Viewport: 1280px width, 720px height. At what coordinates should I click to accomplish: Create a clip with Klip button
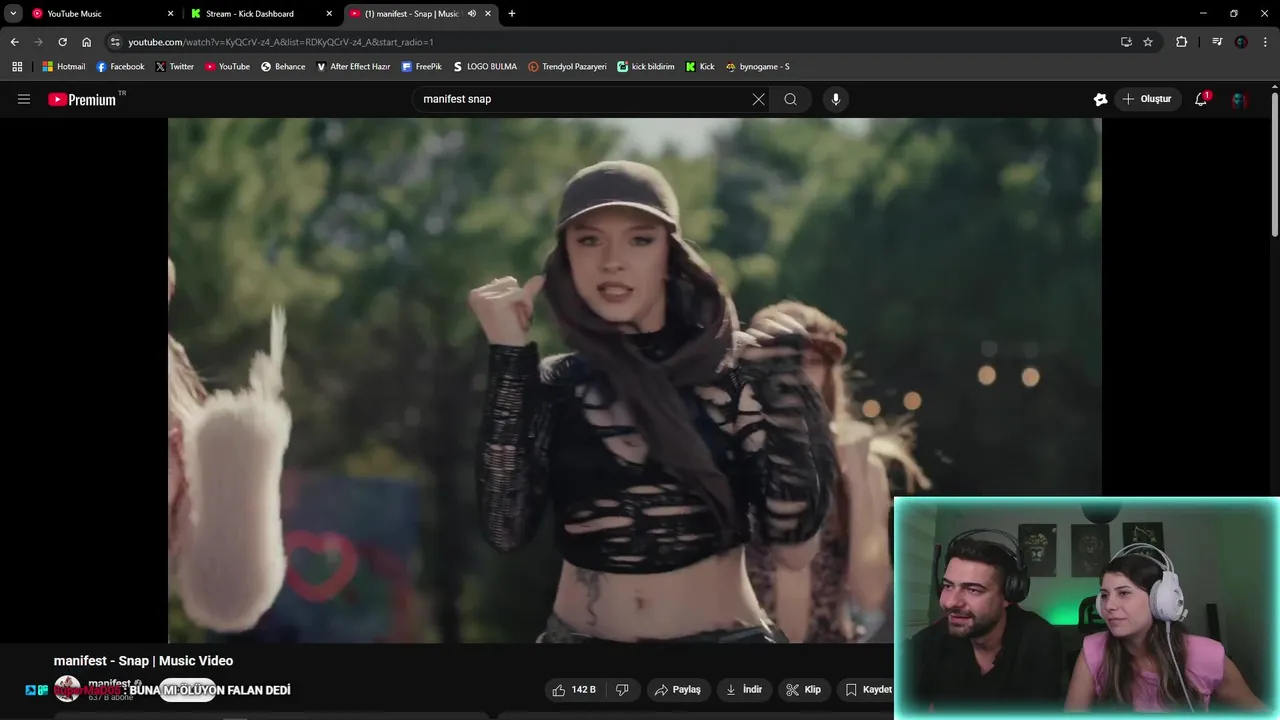[804, 690]
